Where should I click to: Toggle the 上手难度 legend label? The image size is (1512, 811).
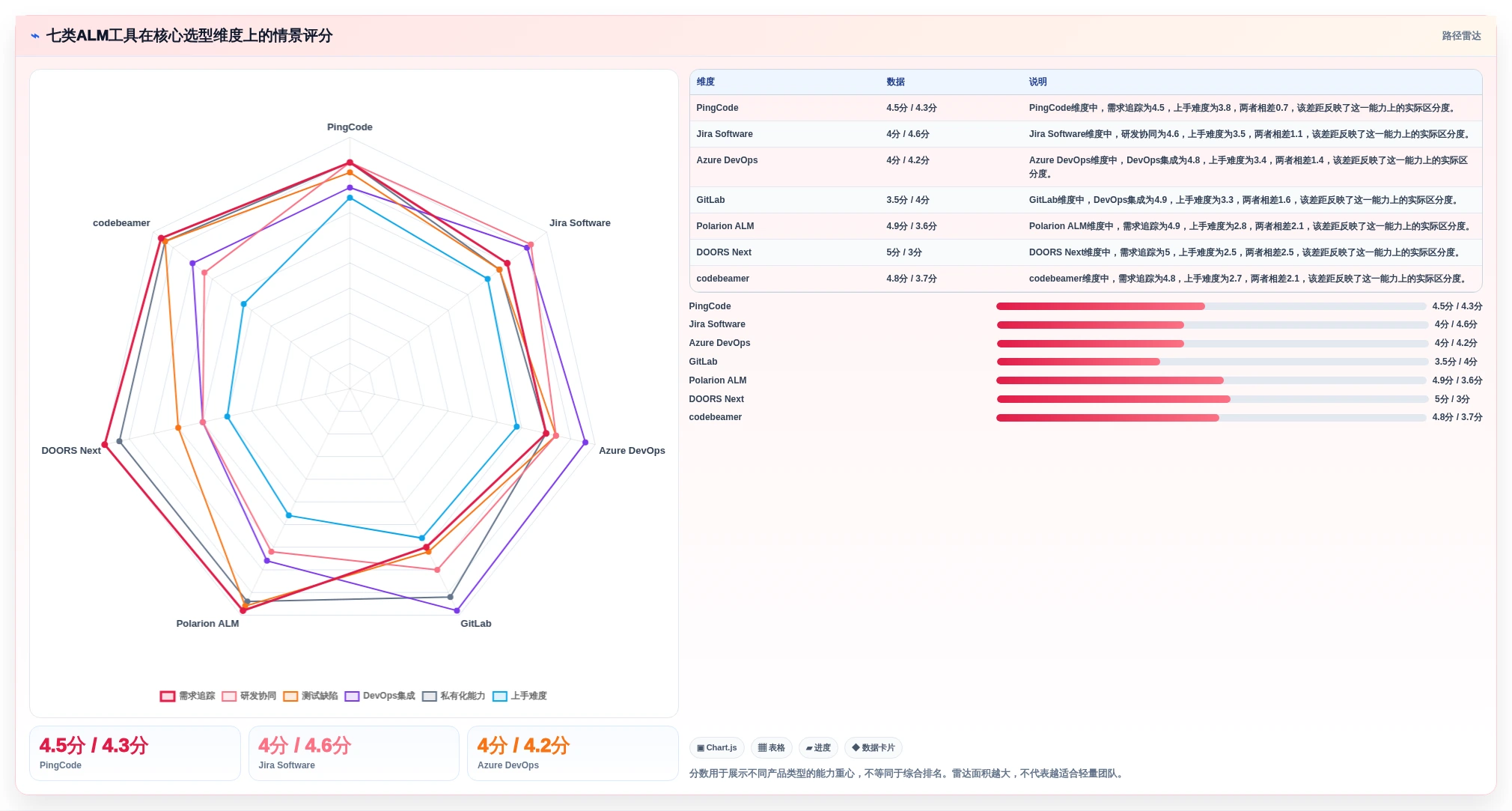(528, 696)
